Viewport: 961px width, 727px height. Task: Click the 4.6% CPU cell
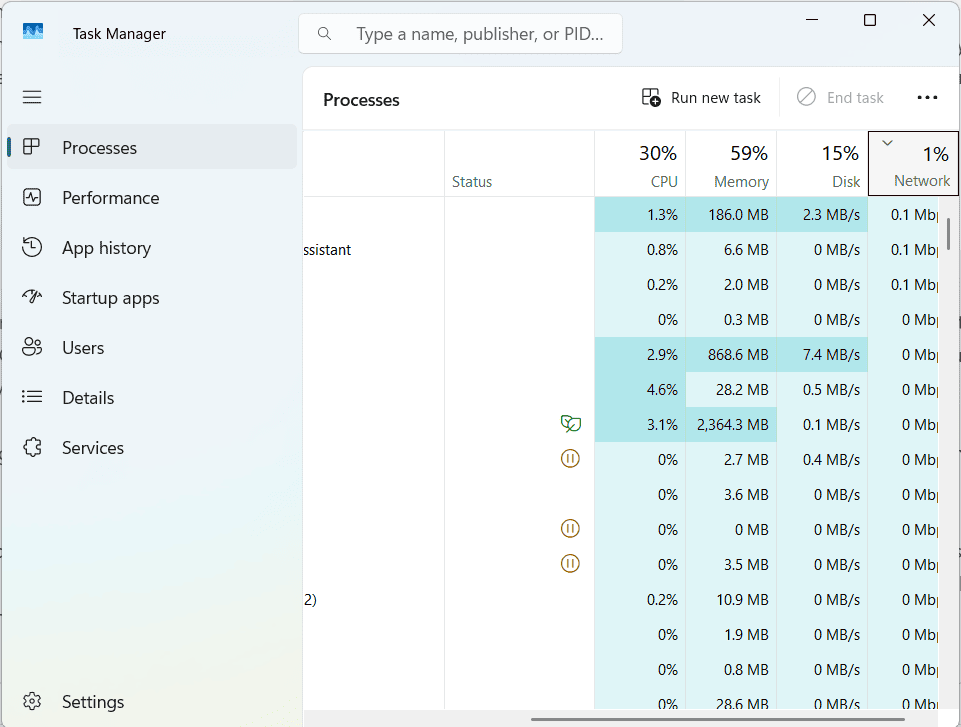[640, 389]
